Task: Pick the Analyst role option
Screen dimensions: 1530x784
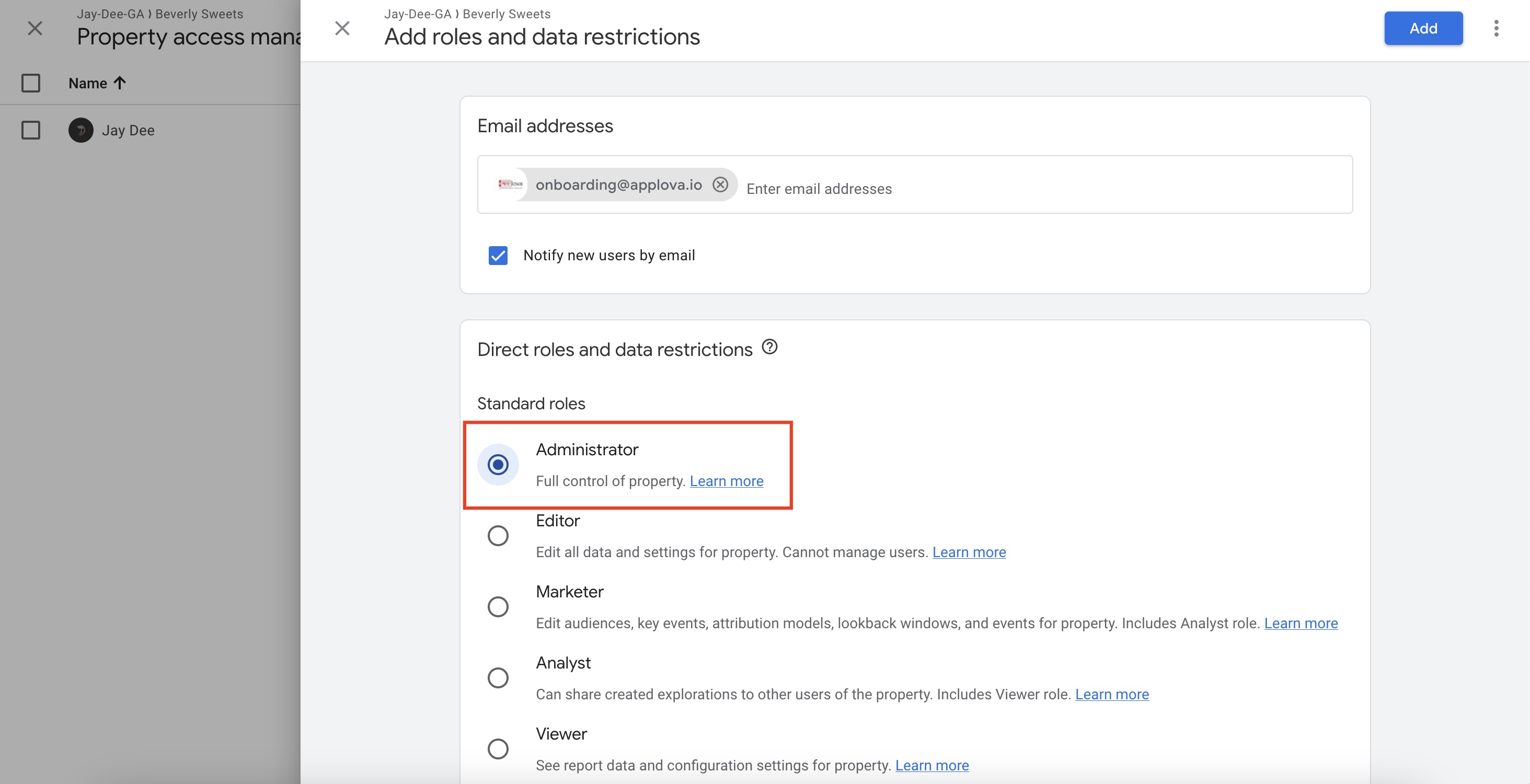Action: click(x=498, y=678)
